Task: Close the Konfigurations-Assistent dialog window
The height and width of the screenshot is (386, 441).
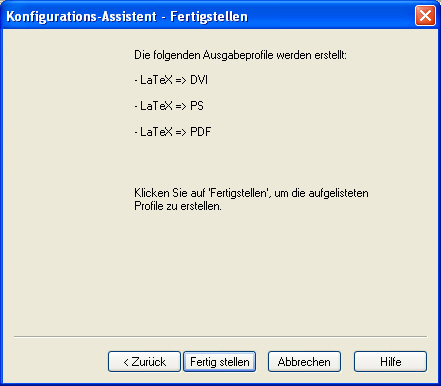Action: pyautogui.click(x=425, y=16)
